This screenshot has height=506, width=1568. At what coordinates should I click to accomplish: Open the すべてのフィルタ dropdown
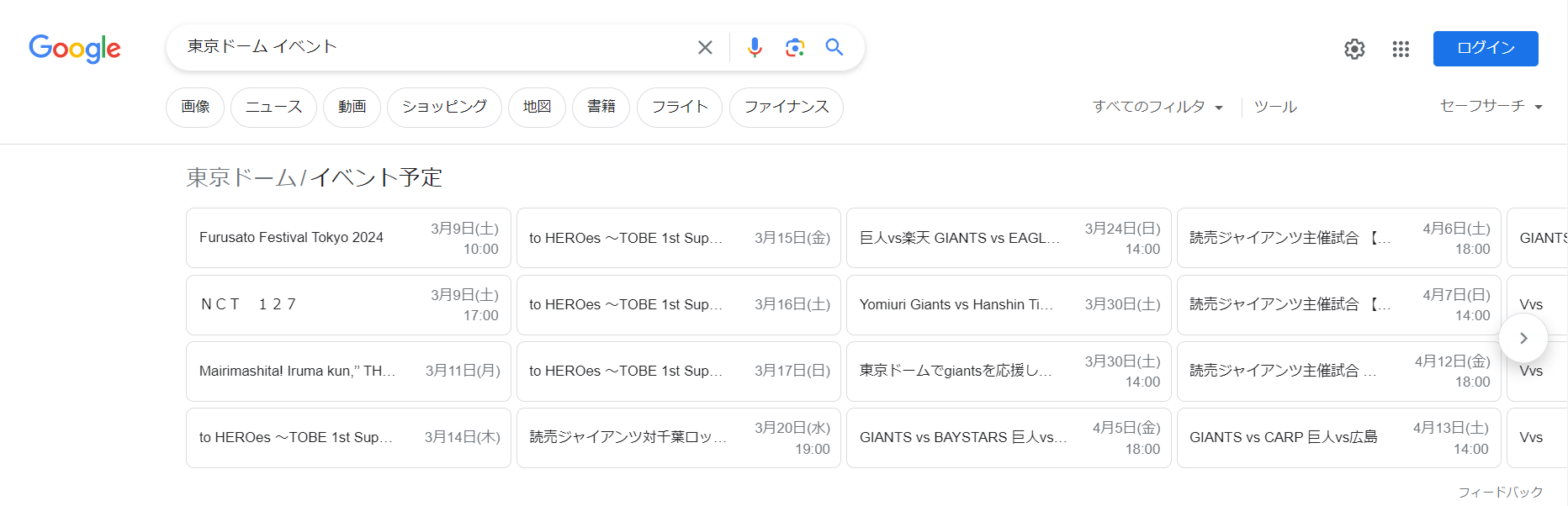coord(1157,107)
